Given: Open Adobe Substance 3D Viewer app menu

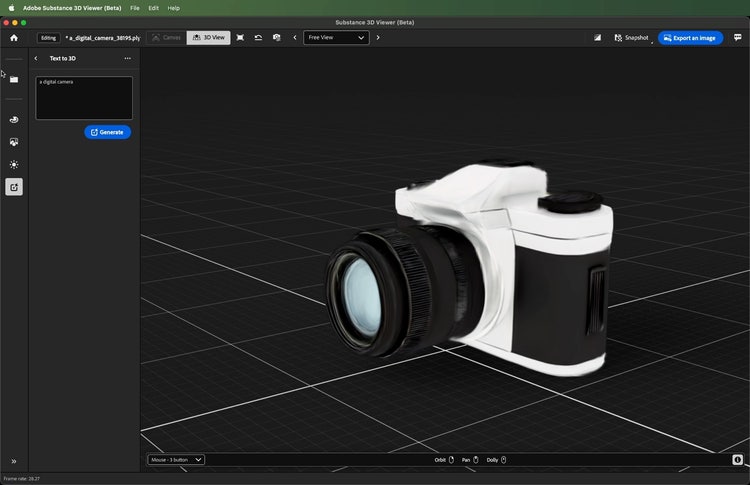Looking at the screenshot, I should click(x=72, y=8).
